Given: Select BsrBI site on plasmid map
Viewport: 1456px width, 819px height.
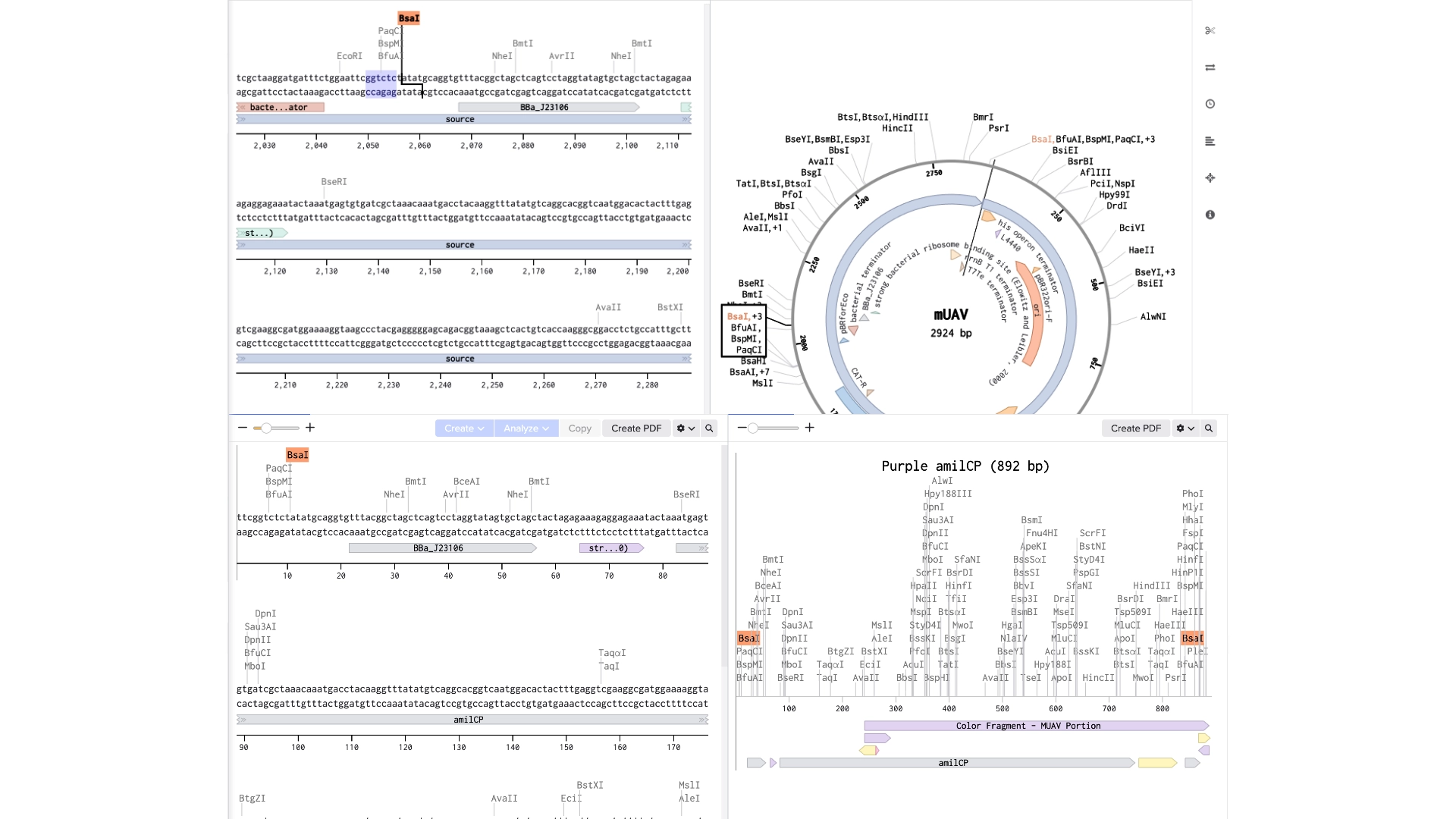Looking at the screenshot, I should pyautogui.click(x=1081, y=162).
